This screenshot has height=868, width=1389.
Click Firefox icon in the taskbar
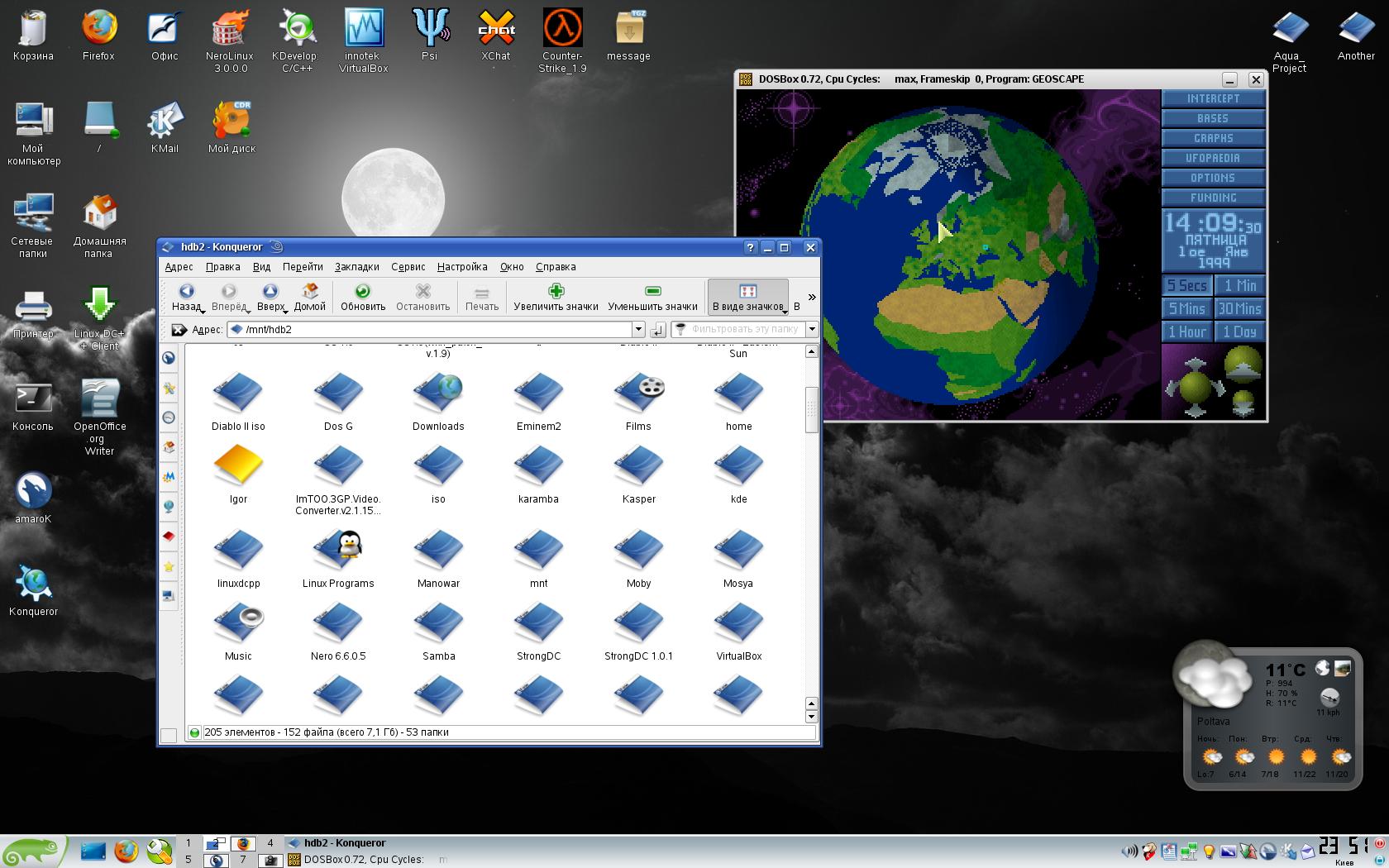[x=126, y=851]
